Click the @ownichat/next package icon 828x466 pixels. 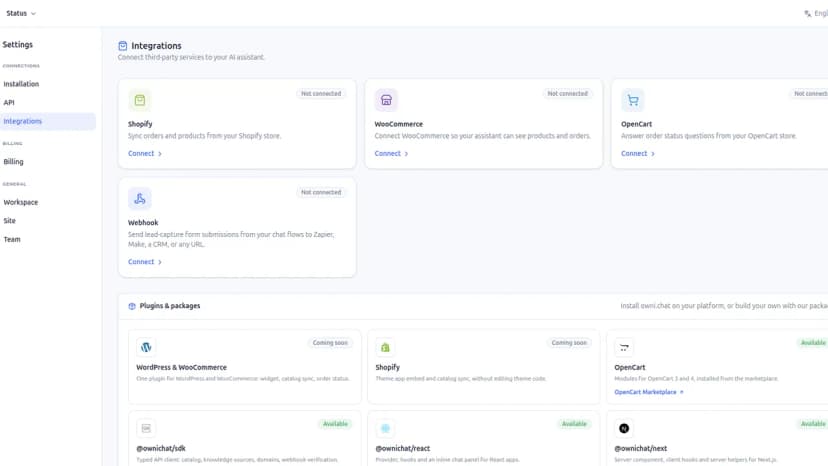[x=624, y=428]
